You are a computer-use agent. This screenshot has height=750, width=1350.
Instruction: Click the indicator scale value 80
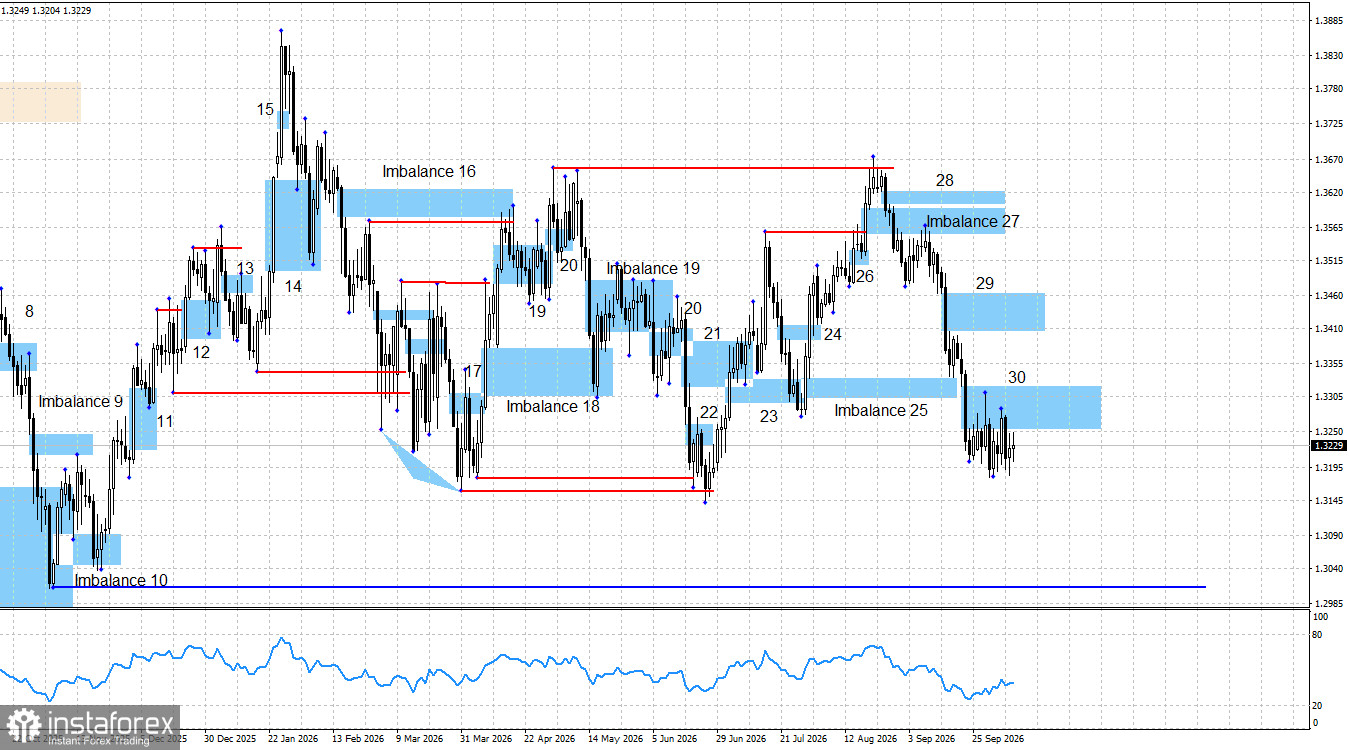pyautogui.click(x=1317, y=634)
